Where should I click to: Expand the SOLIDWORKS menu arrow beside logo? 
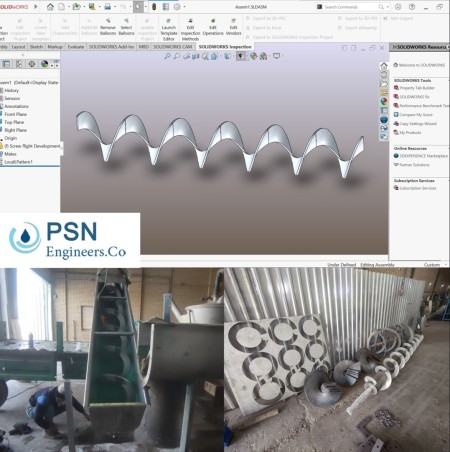(36, 7)
